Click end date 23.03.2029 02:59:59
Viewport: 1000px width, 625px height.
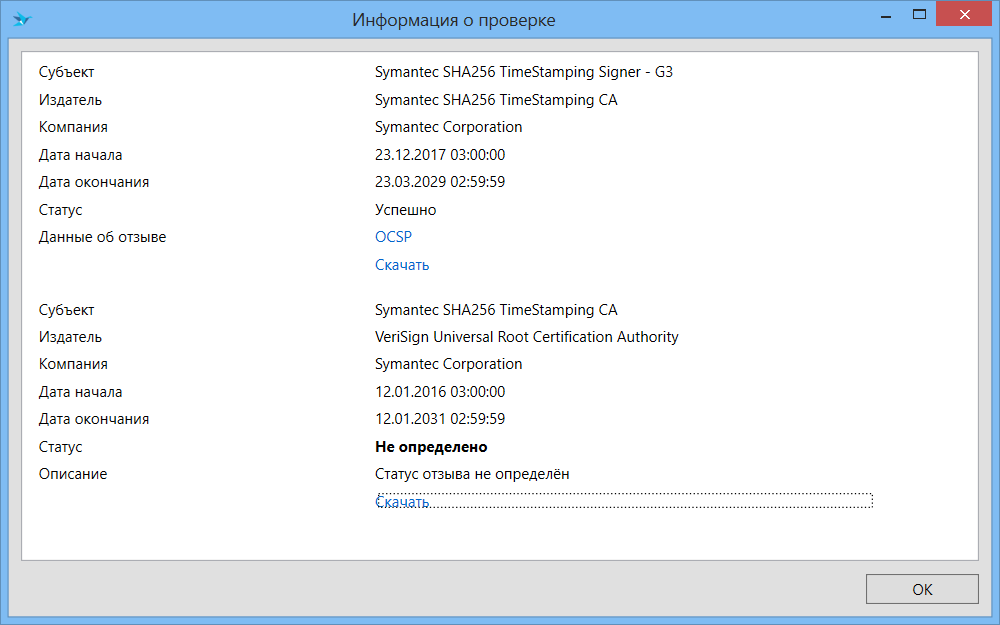(x=440, y=182)
